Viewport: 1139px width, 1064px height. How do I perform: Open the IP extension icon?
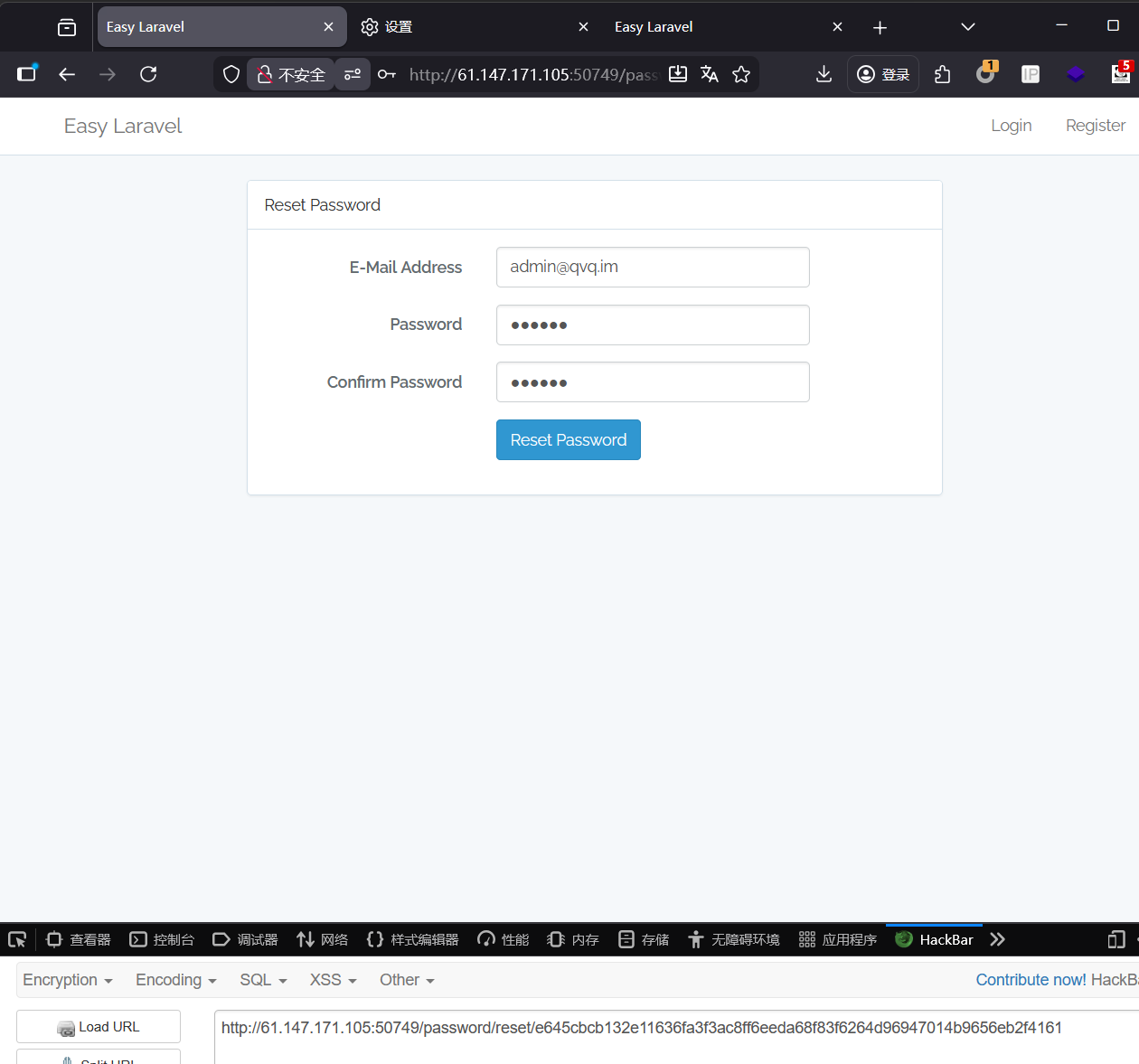tap(1031, 74)
